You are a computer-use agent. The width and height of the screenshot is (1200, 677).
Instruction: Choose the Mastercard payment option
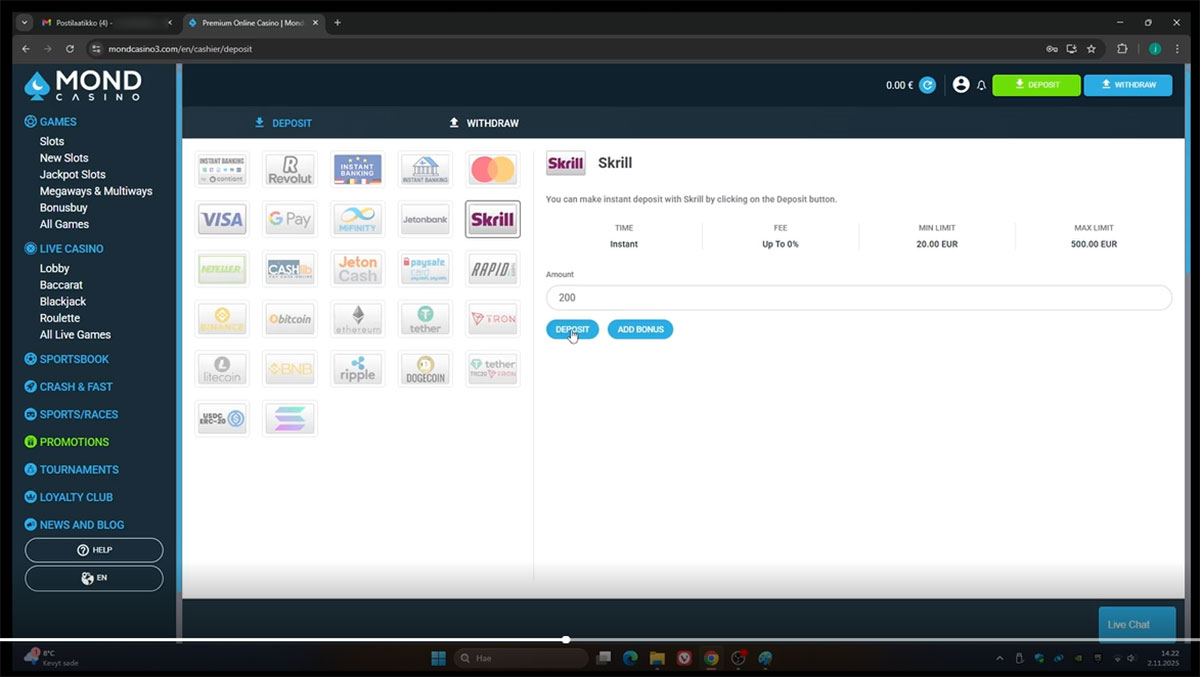[x=492, y=170]
